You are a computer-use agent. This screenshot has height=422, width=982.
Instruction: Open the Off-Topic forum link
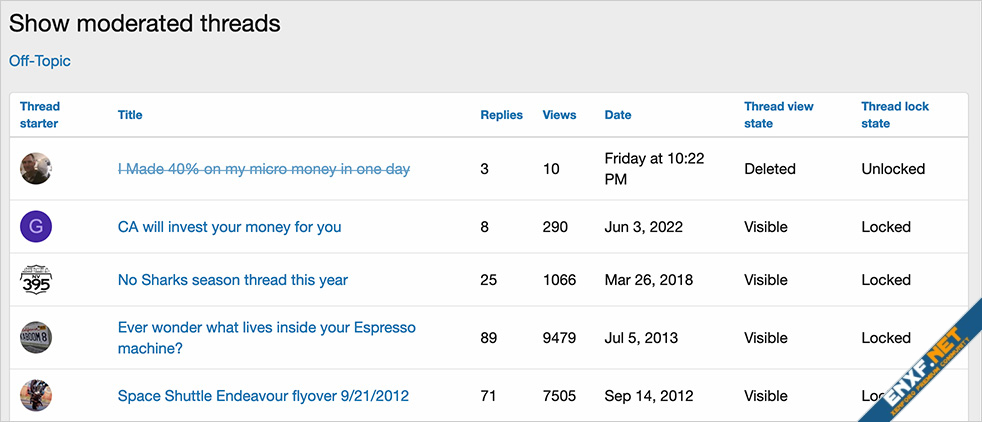pos(40,61)
